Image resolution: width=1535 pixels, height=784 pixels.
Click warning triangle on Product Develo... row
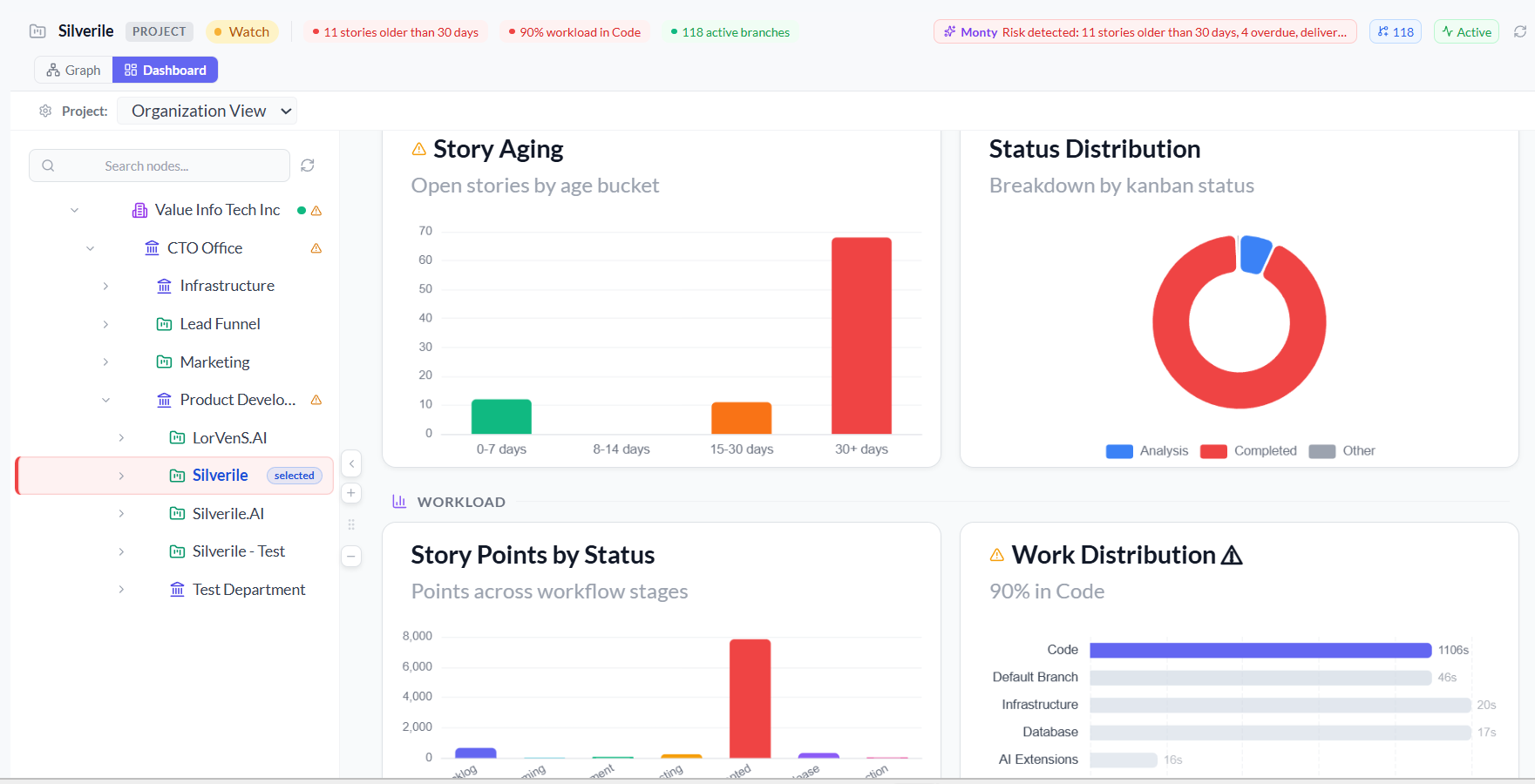(316, 400)
